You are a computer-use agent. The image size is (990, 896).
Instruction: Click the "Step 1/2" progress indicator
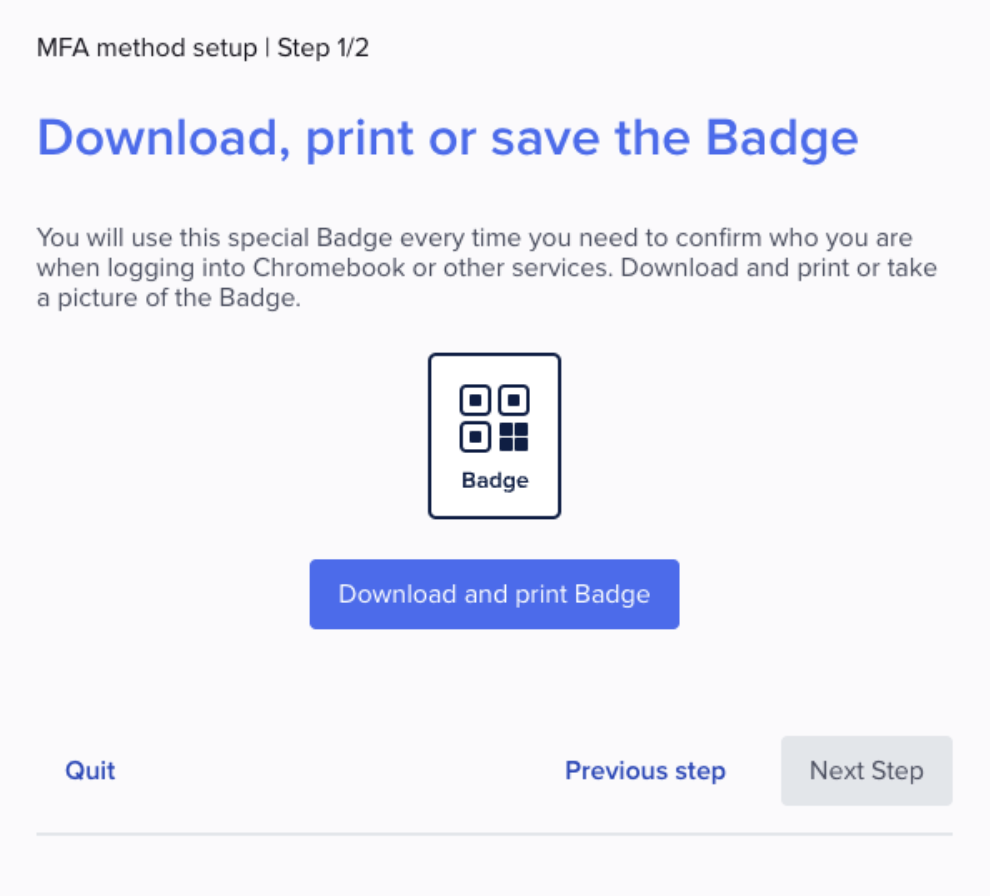(323, 47)
